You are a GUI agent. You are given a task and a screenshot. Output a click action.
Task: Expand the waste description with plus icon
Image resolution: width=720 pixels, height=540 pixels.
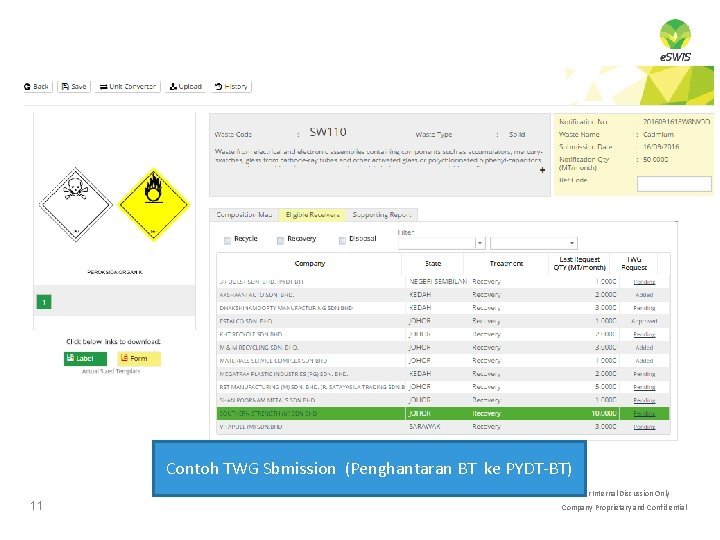(542, 170)
